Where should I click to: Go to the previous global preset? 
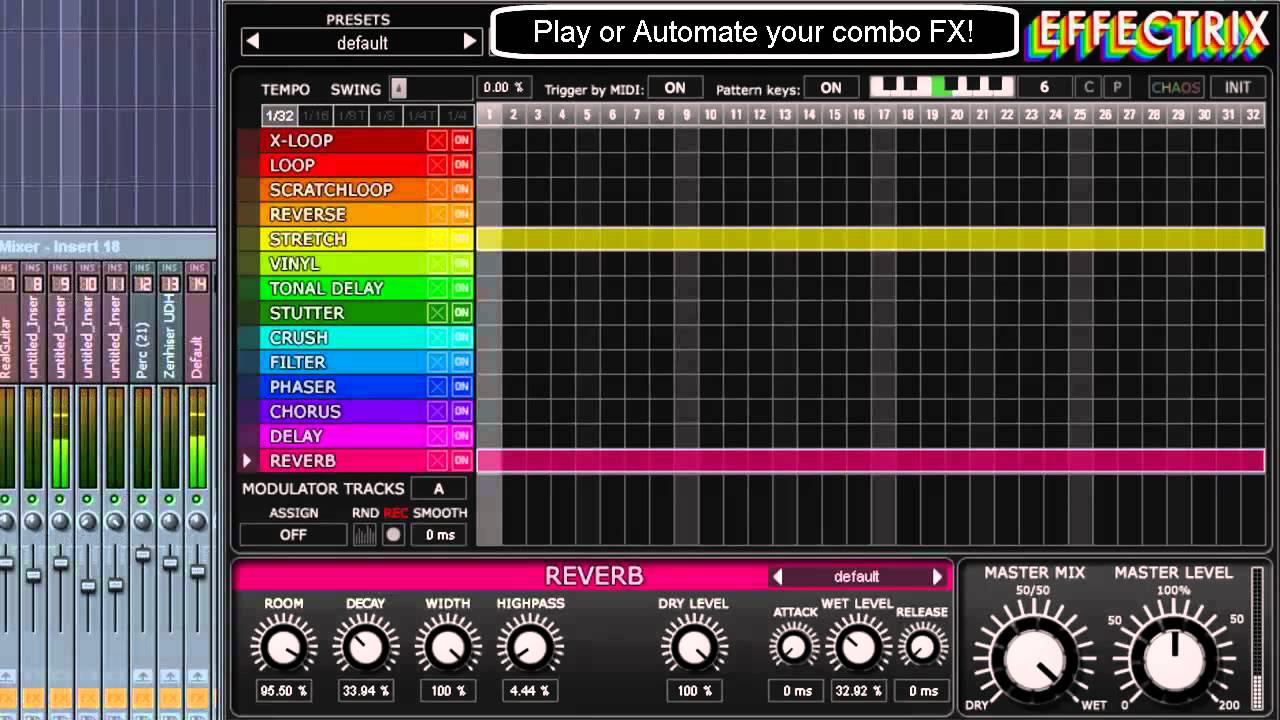click(253, 42)
